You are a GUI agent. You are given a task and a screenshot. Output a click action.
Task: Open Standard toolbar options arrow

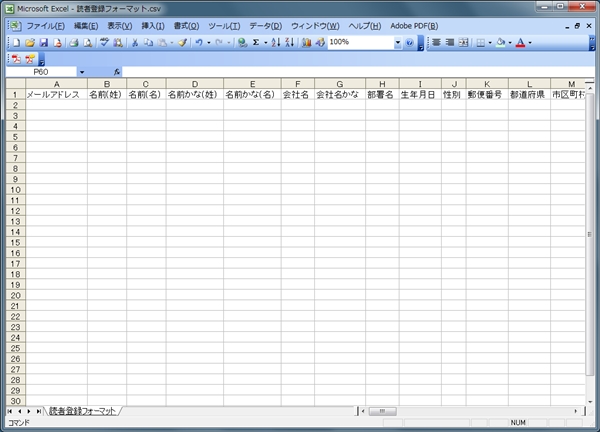[421, 43]
